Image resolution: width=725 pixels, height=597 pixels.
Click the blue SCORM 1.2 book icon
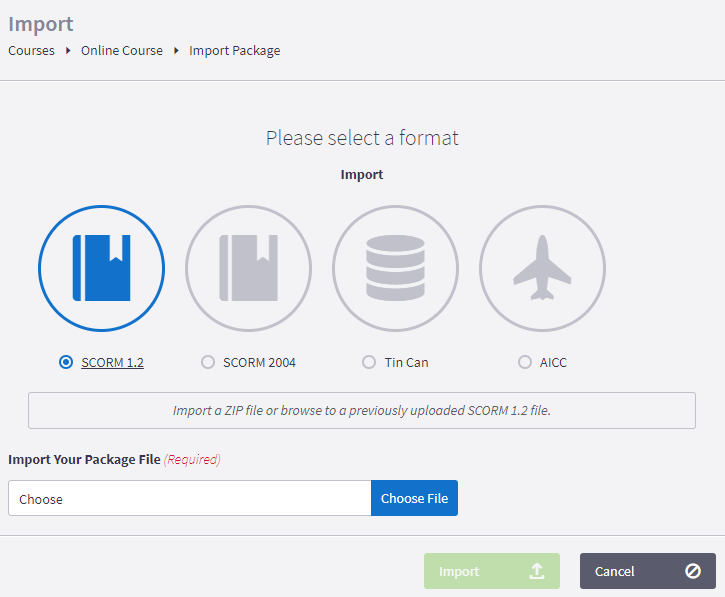click(x=101, y=268)
